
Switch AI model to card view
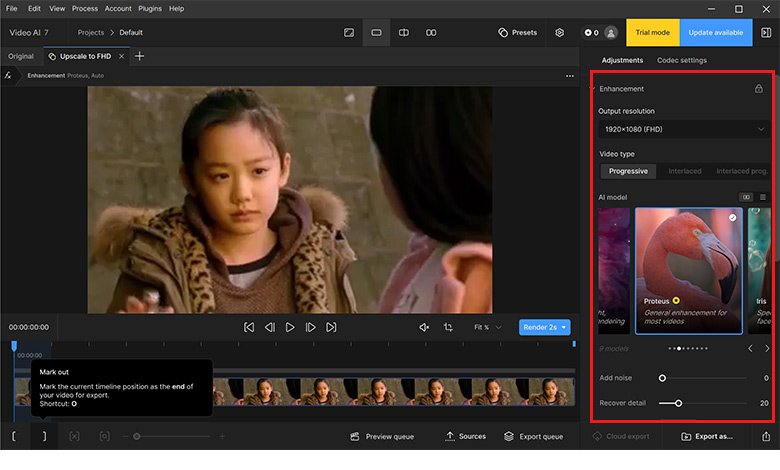[x=746, y=197]
